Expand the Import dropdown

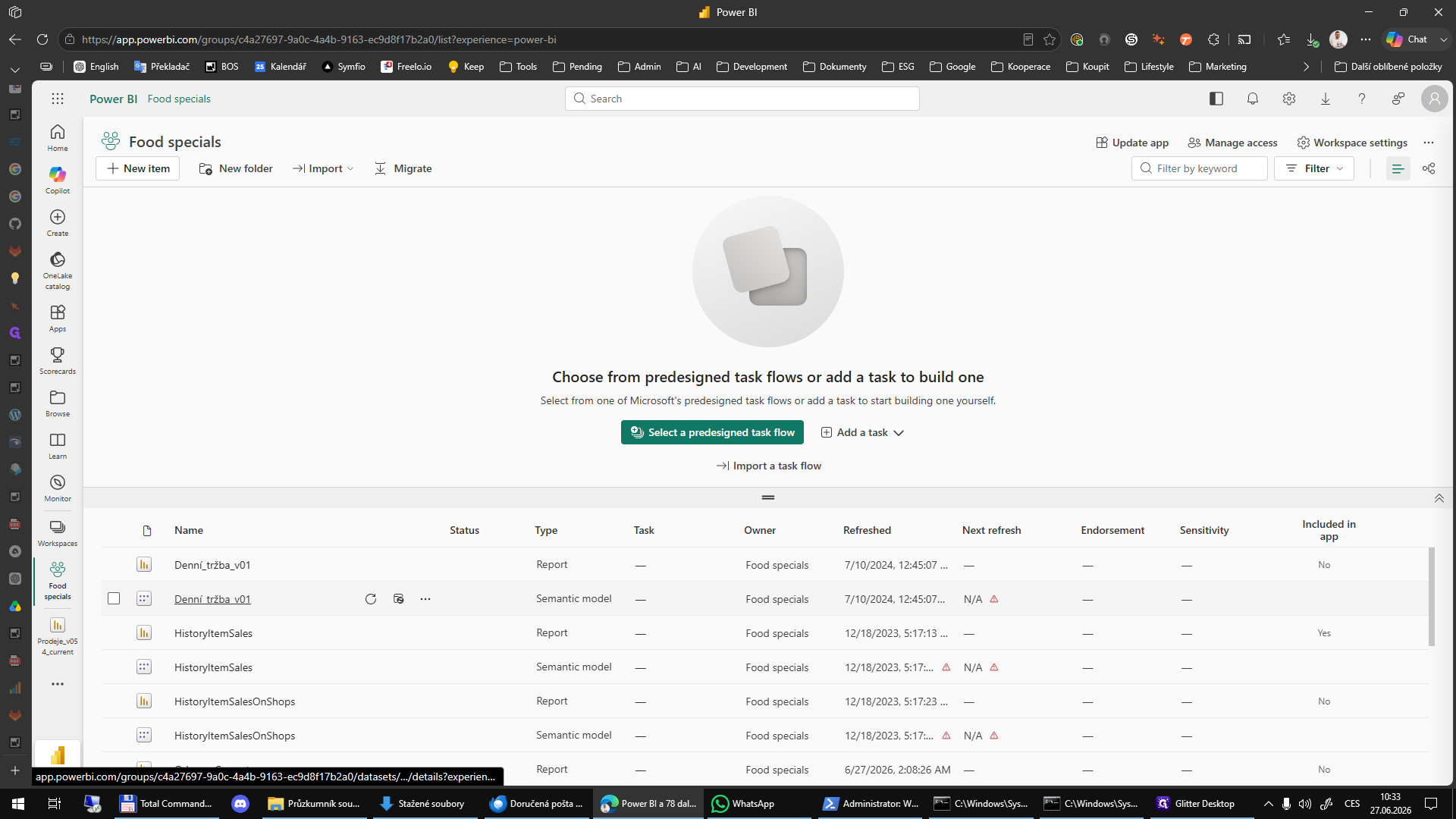323,168
